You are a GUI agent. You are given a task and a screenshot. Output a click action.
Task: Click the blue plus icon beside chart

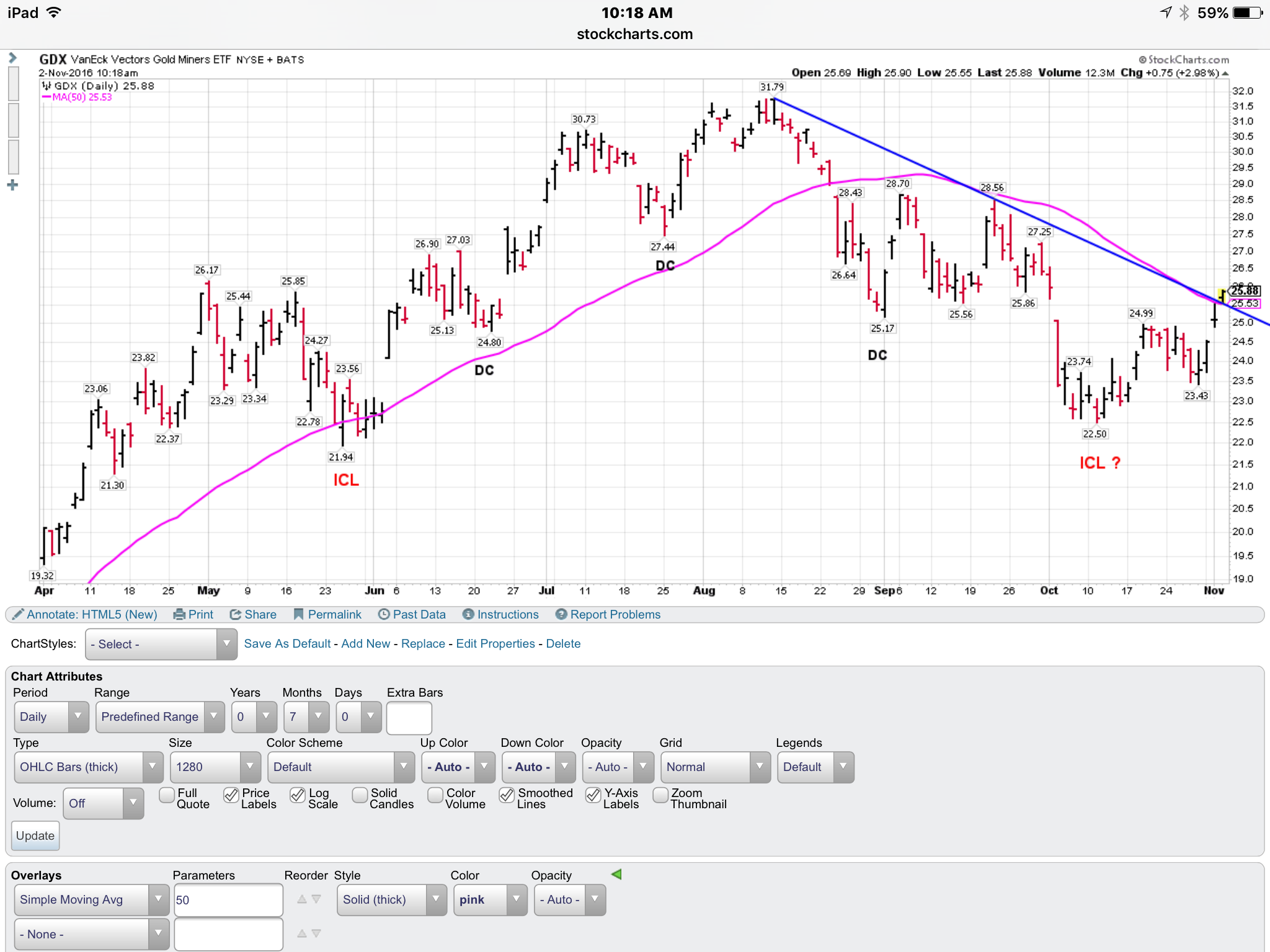[x=12, y=185]
